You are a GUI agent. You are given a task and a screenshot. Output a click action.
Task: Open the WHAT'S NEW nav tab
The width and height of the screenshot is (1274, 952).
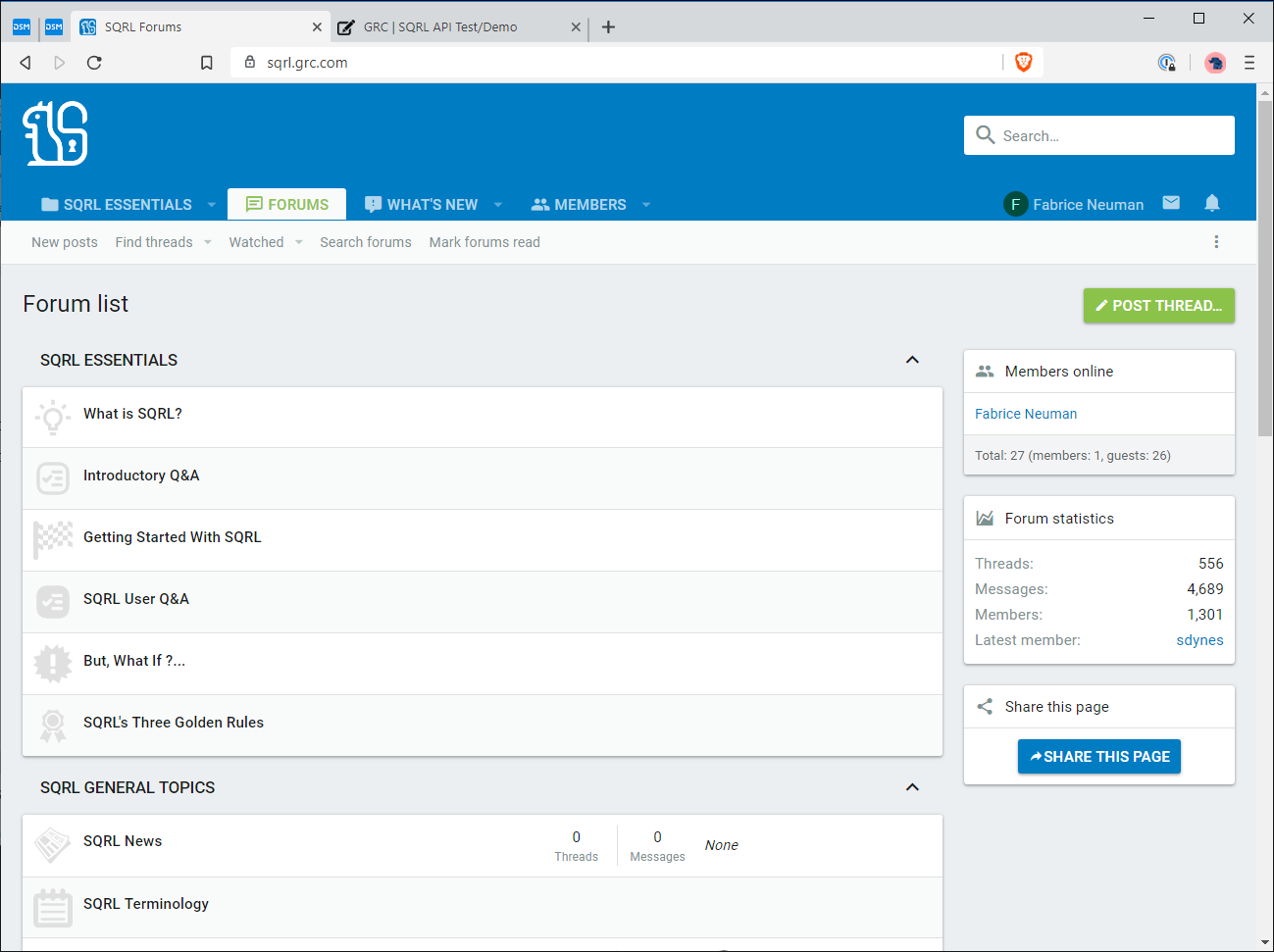(x=421, y=204)
